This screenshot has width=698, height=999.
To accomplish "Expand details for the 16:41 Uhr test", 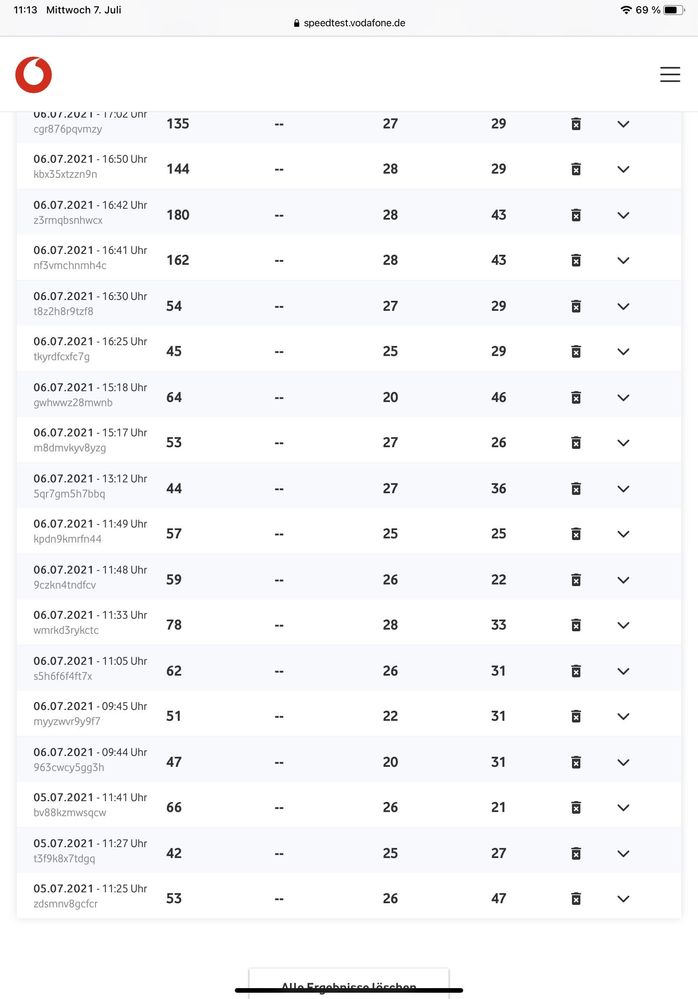I will [623, 260].
